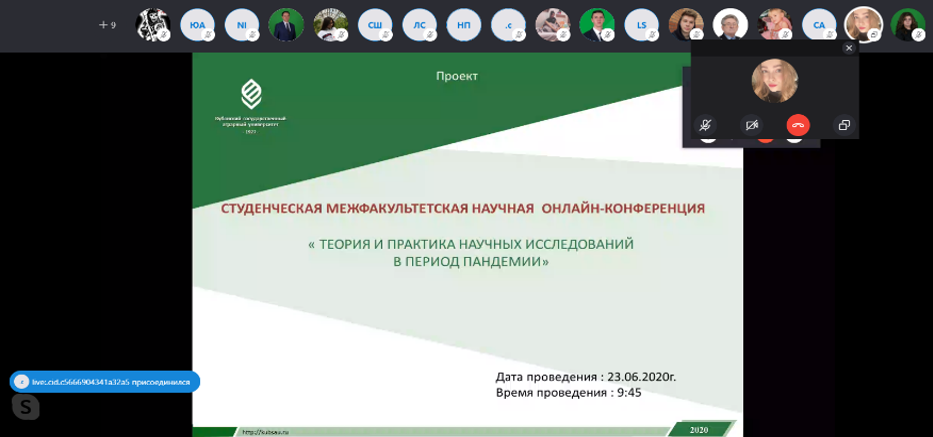The width and height of the screenshot is (933, 437).
Task: Select the NI participant avatar
Action: pos(241,25)
